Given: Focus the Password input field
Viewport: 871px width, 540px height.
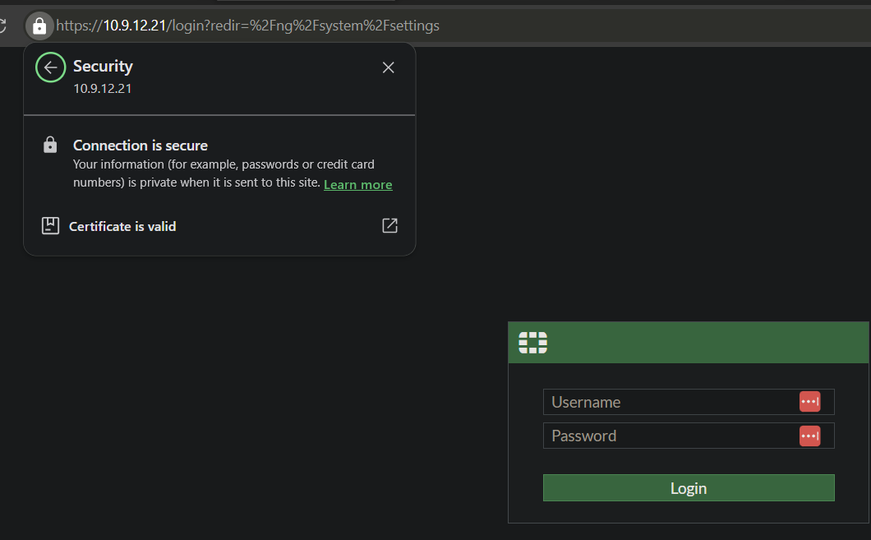Looking at the screenshot, I should 670,436.
